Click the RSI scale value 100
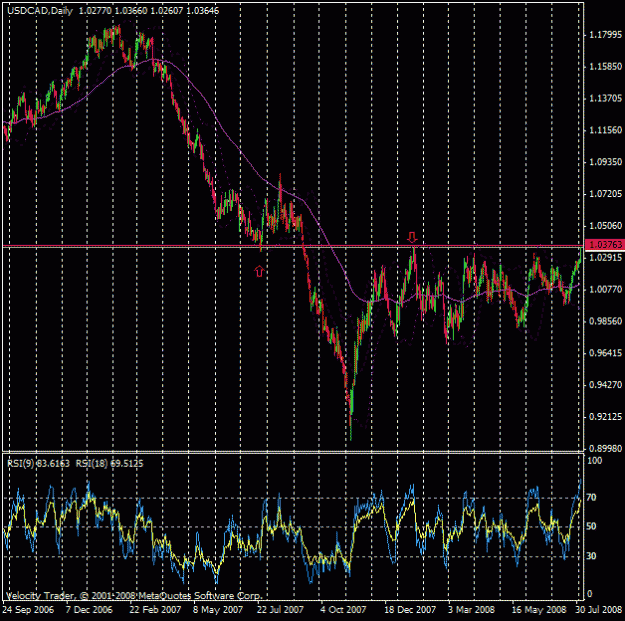The image size is (625, 621). click(595, 461)
